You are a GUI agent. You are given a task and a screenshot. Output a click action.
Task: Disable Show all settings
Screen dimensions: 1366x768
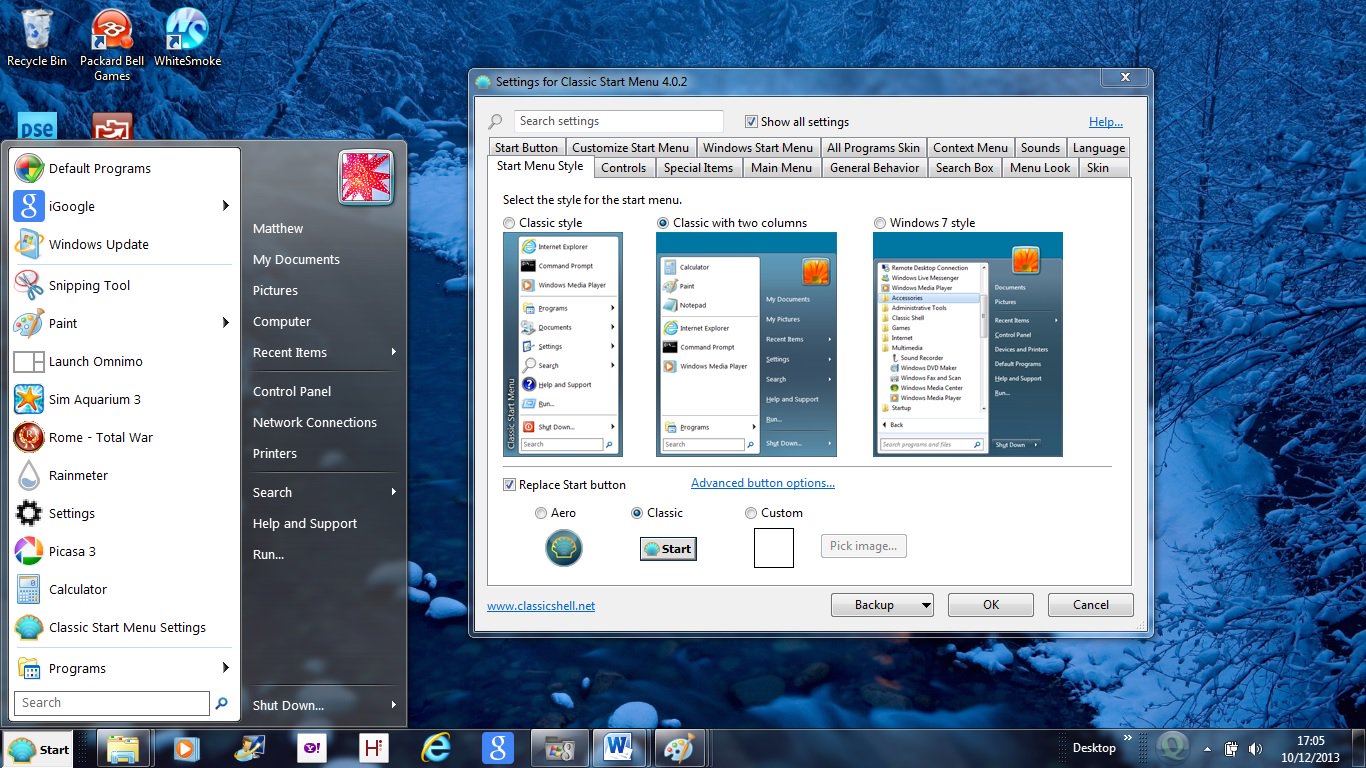pos(750,121)
